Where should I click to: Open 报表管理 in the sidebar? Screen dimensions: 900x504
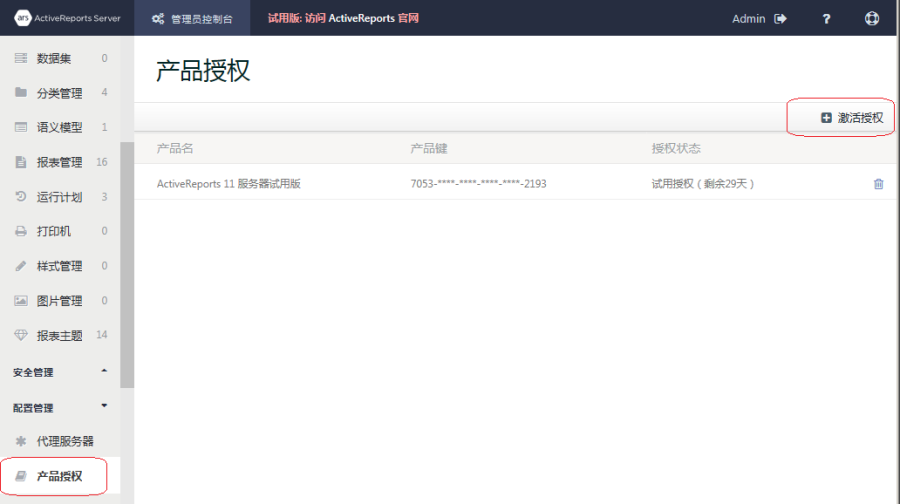(x=60, y=162)
